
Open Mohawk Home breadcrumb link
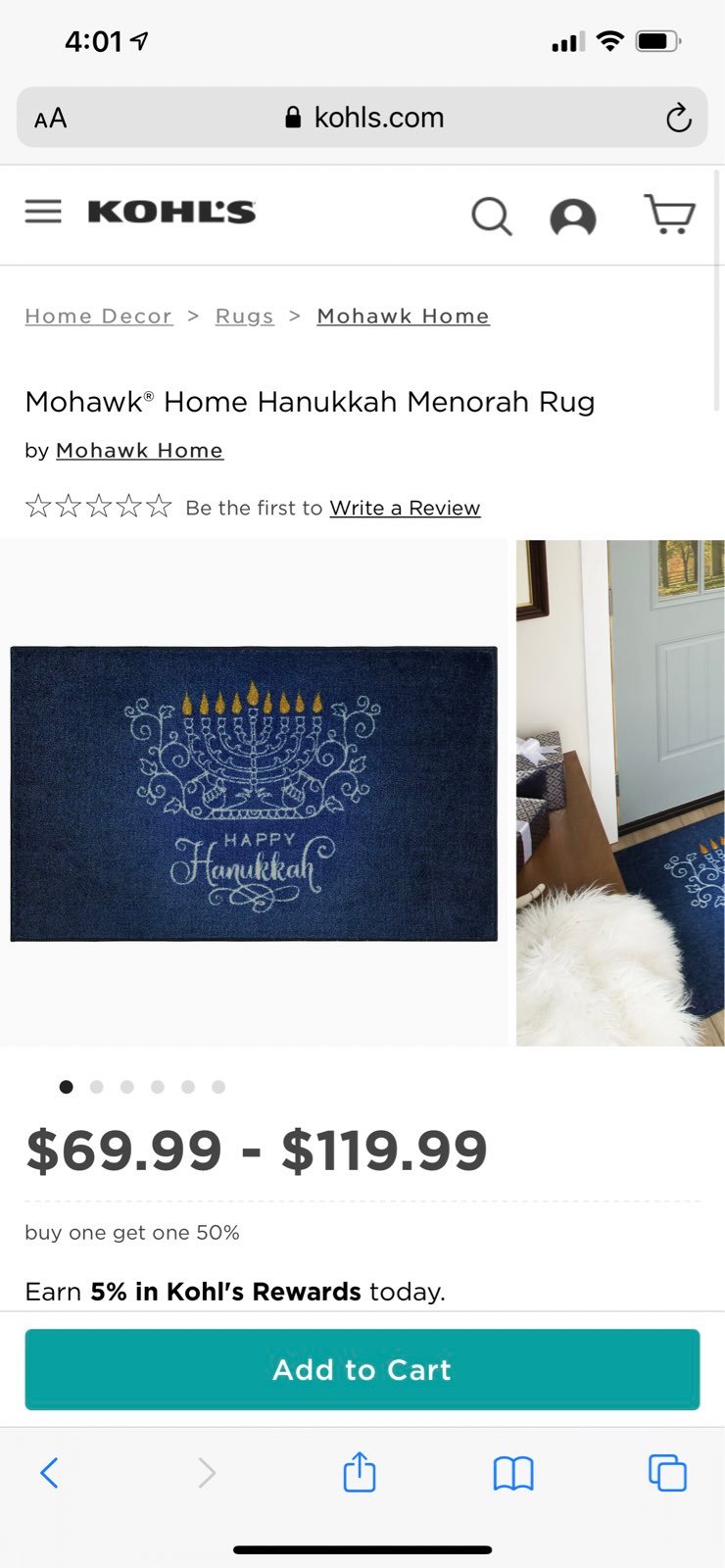403,317
